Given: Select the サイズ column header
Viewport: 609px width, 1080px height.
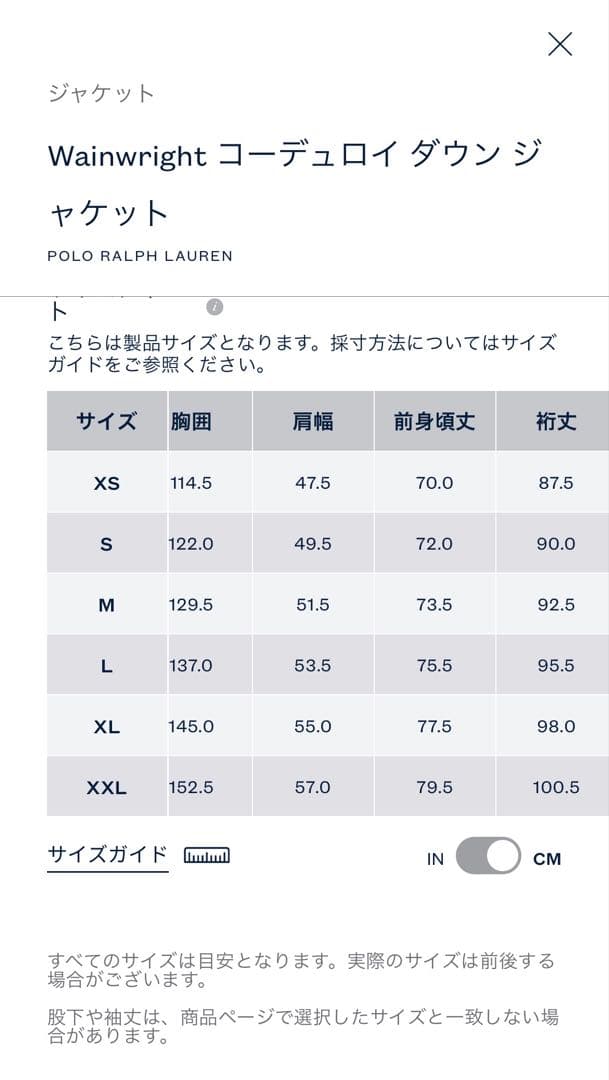Looking at the screenshot, I should pyautogui.click(x=106, y=422).
